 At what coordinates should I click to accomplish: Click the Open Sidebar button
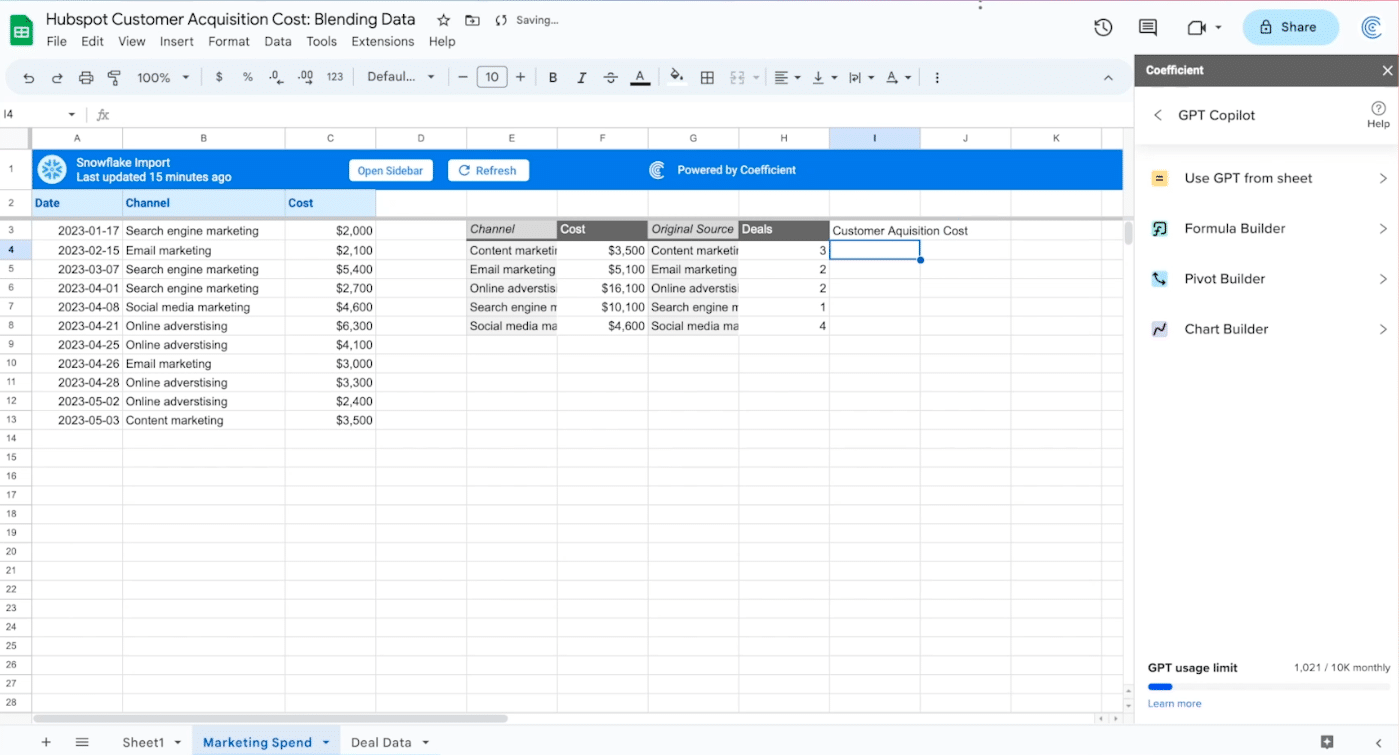[x=390, y=170]
